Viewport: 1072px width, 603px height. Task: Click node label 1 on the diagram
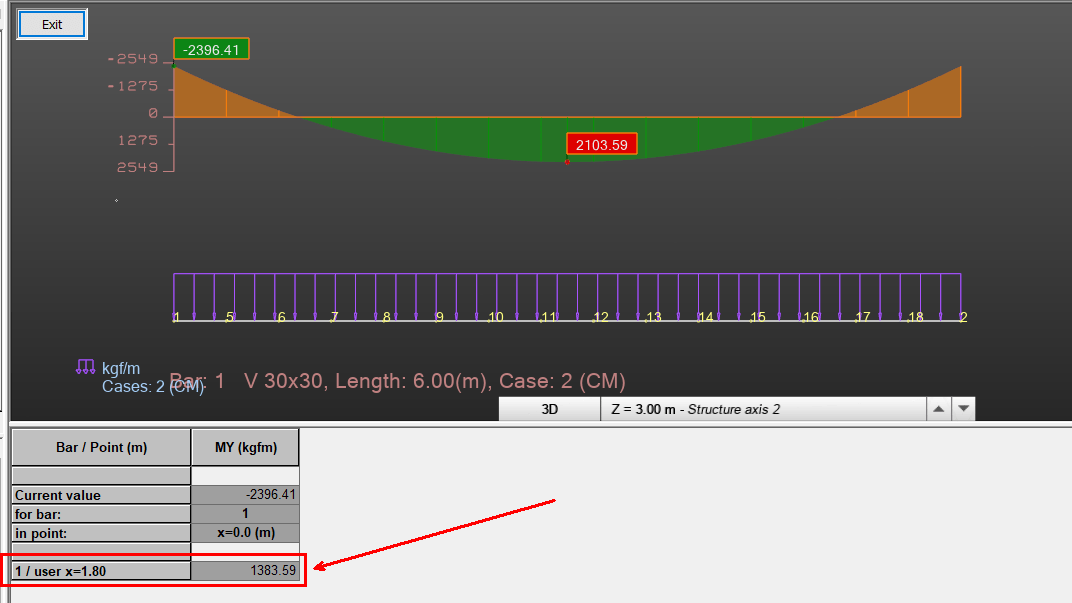click(x=176, y=316)
